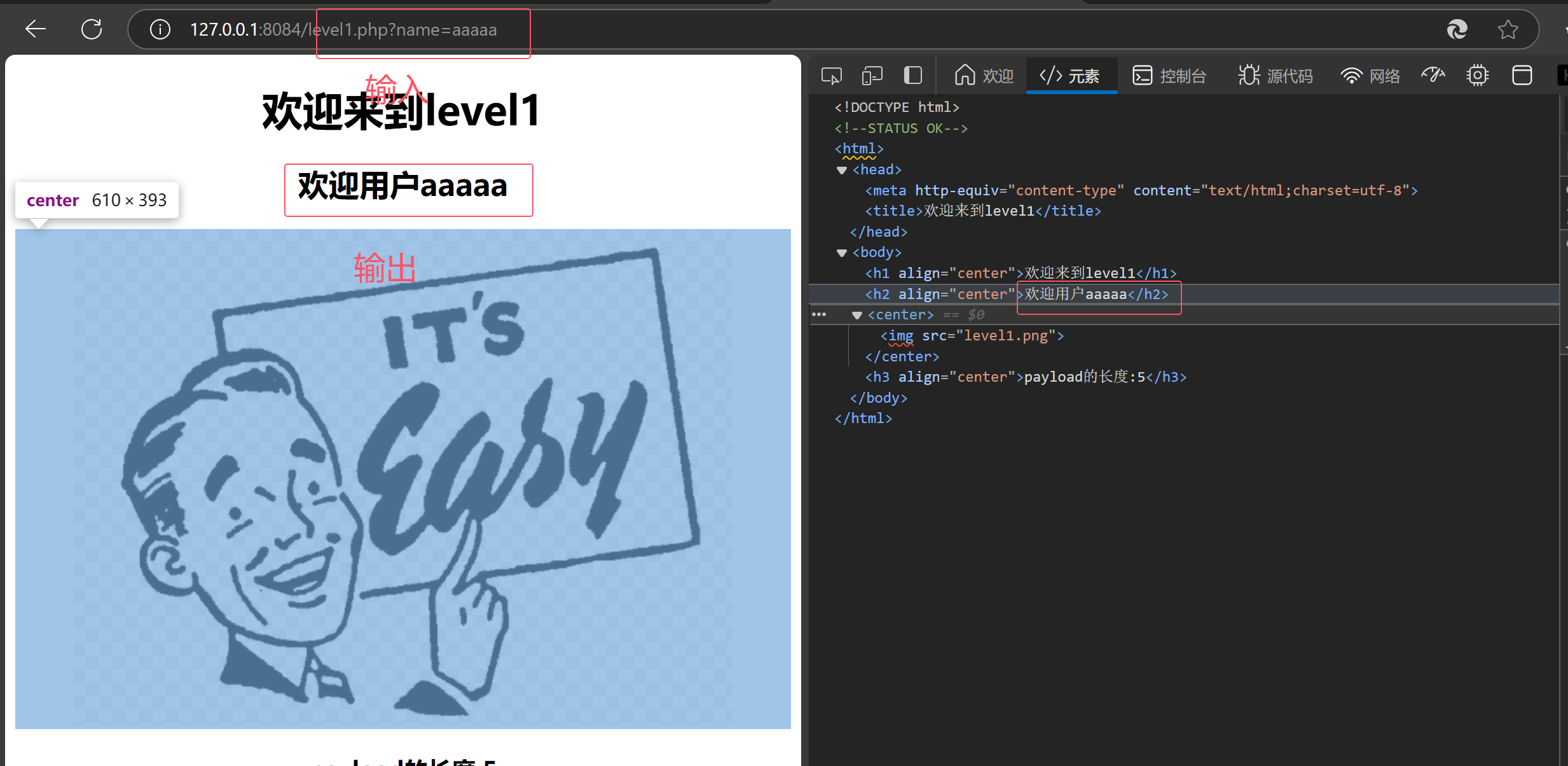Collapse the body node in DOM tree

point(842,253)
